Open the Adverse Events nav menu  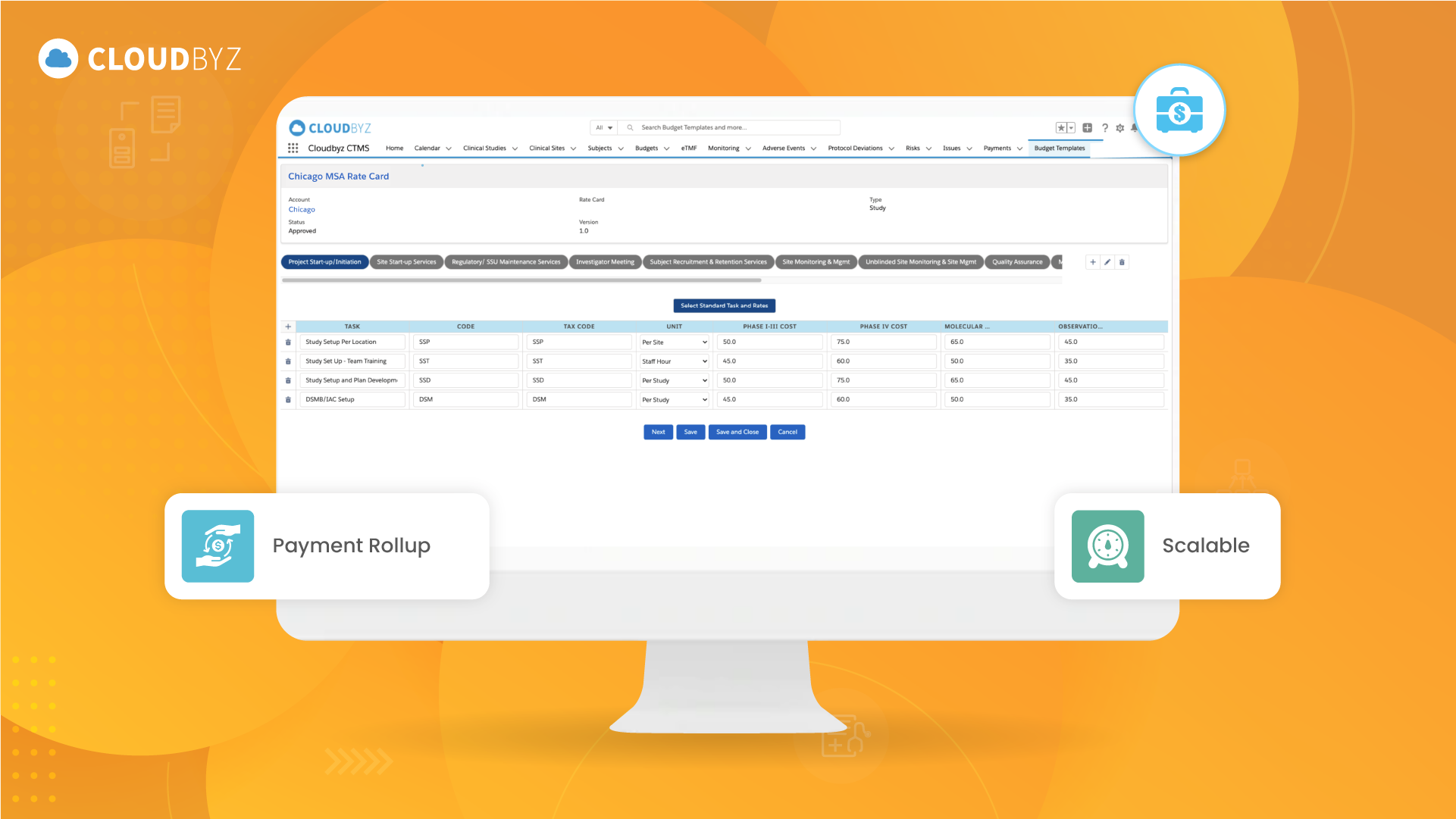tap(789, 148)
